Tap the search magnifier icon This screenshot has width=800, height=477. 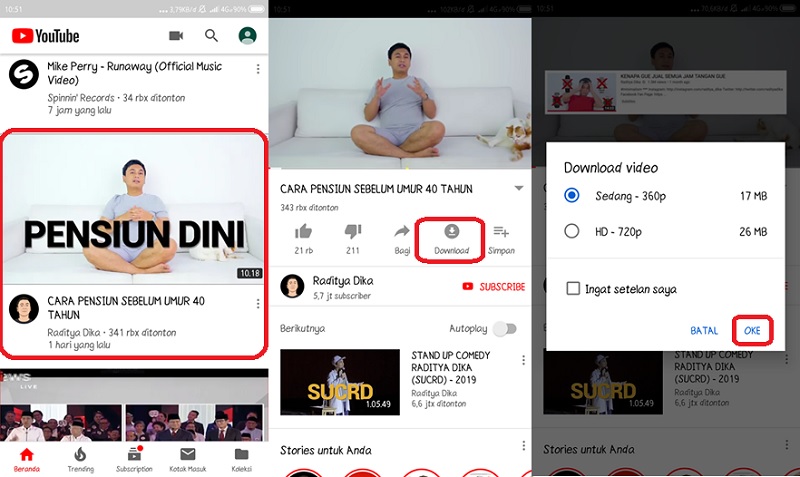[x=211, y=36]
